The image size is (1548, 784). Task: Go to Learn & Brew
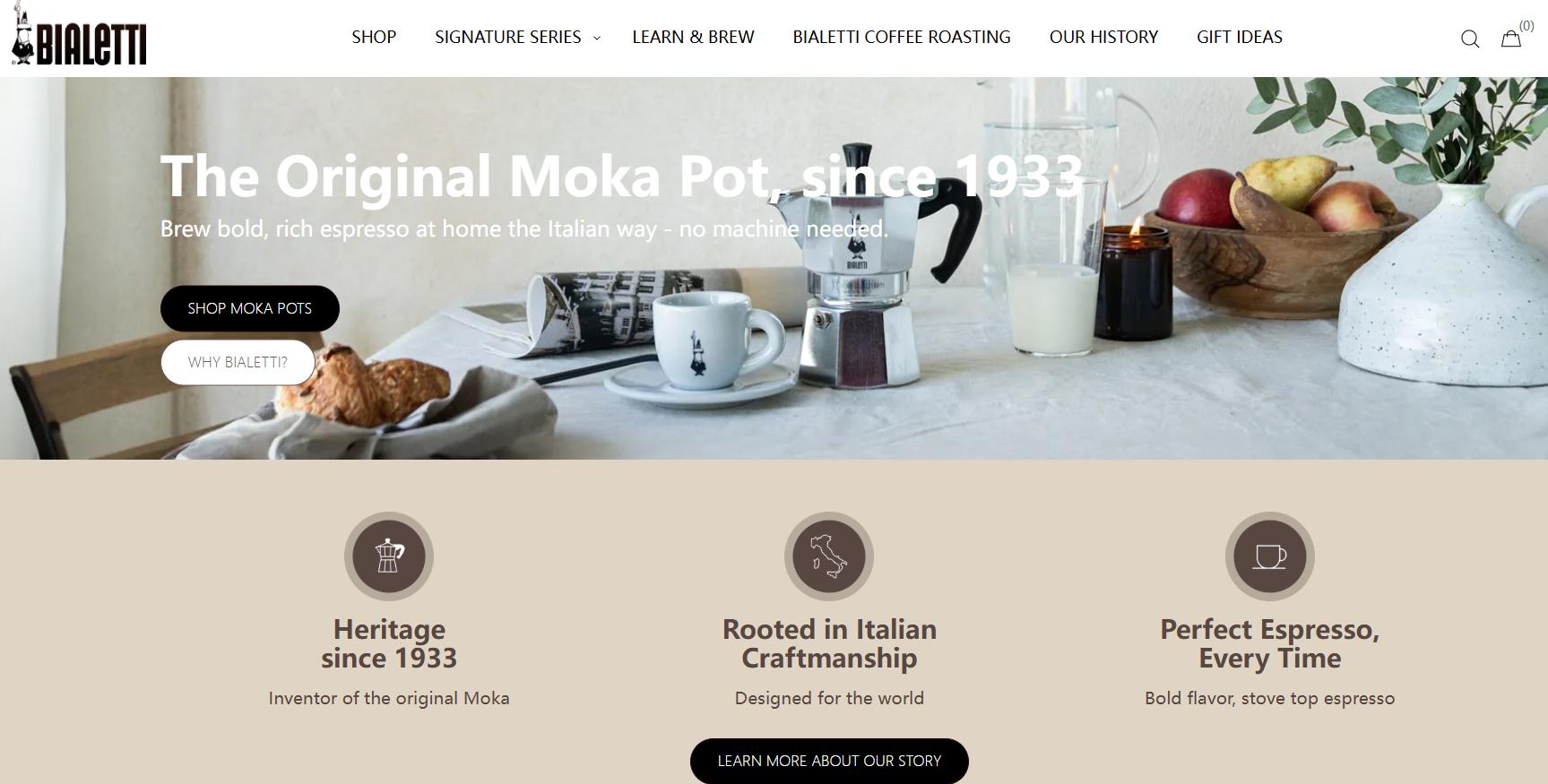tap(693, 37)
